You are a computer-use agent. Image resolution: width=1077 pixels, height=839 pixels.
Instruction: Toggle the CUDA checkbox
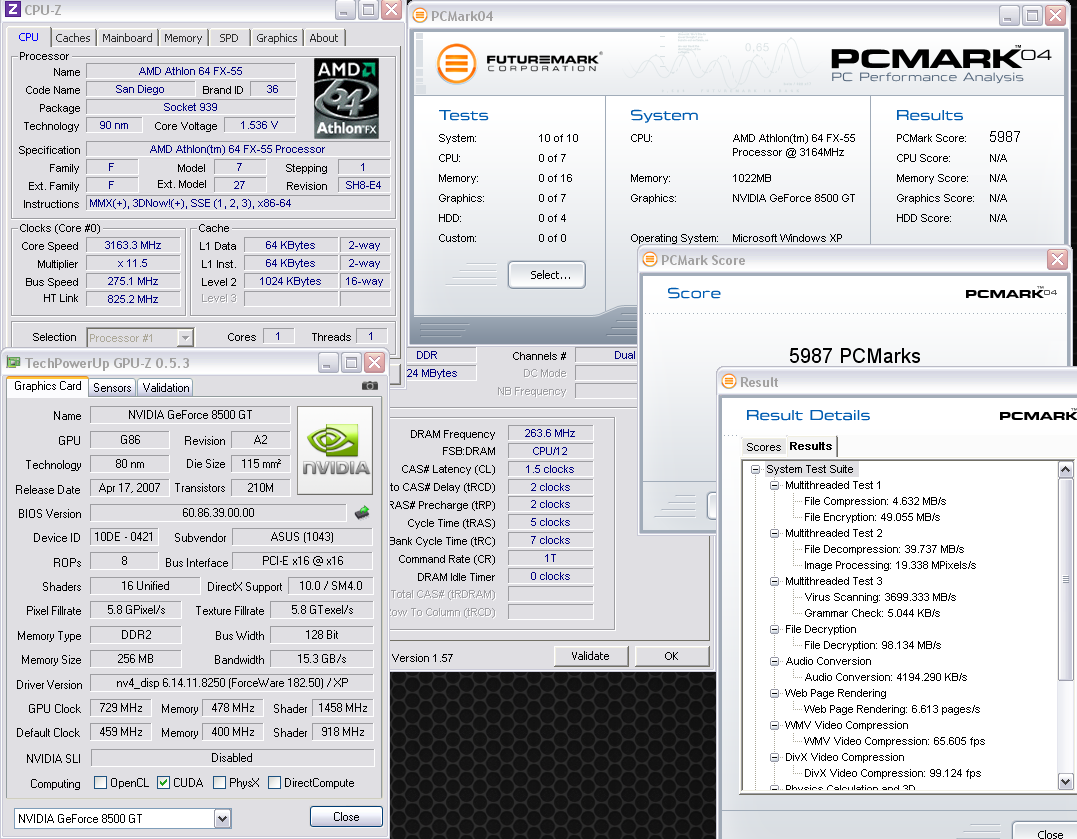(x=163, y=783)
